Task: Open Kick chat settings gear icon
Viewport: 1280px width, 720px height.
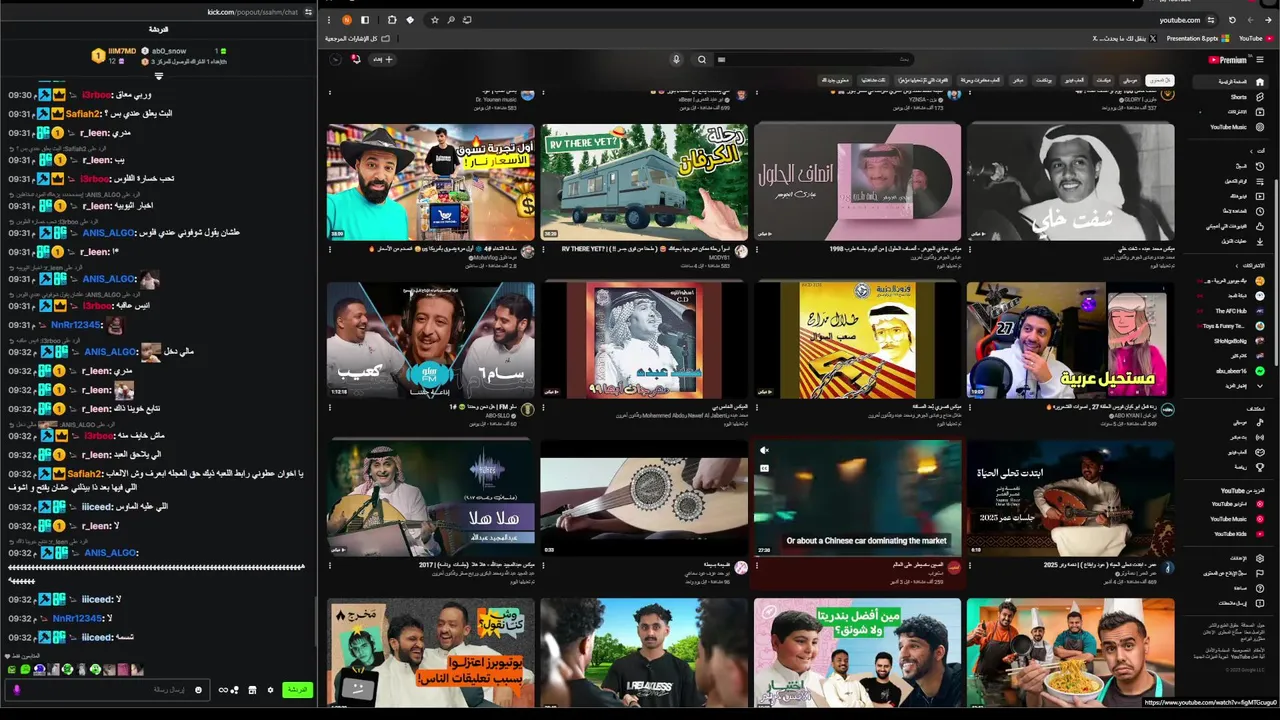Action: 270,690
